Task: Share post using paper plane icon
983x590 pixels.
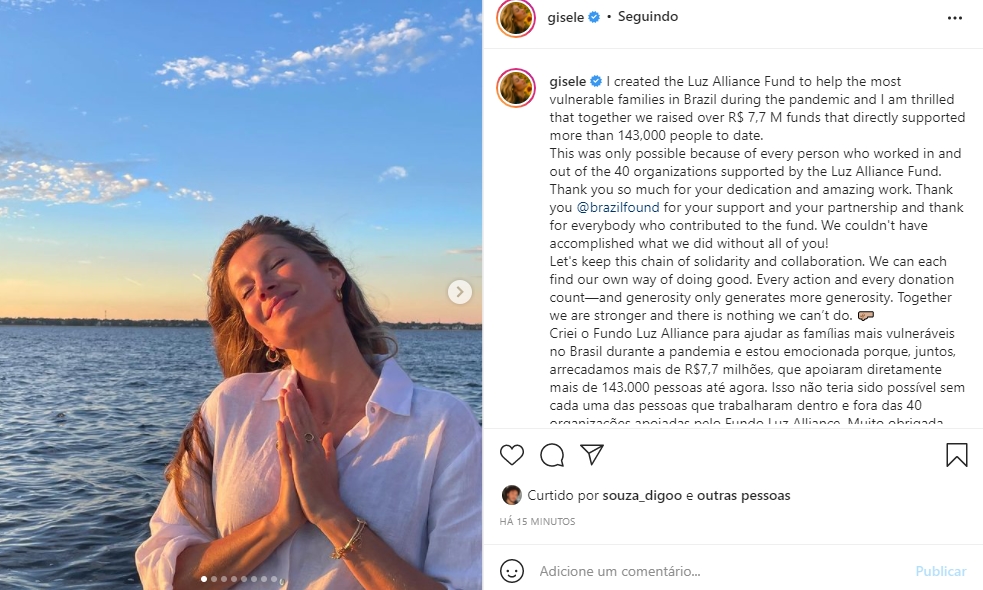Action: pos(592,455)
